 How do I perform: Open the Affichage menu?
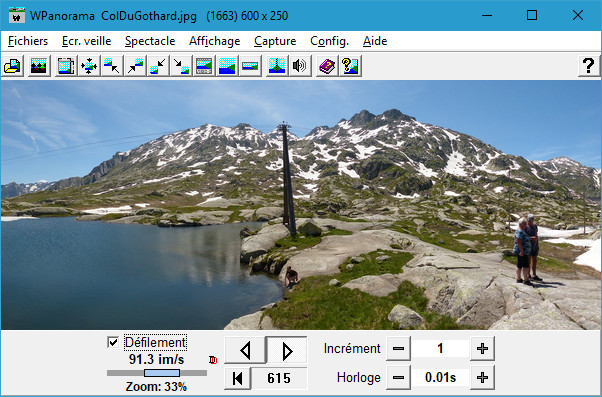point(214,41)
